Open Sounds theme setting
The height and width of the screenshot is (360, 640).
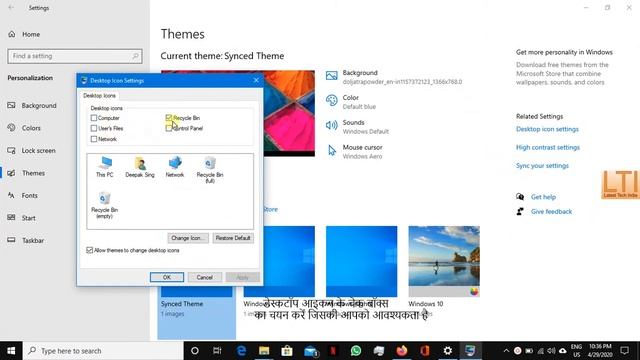pyautogui.click(x=357, y=127)
